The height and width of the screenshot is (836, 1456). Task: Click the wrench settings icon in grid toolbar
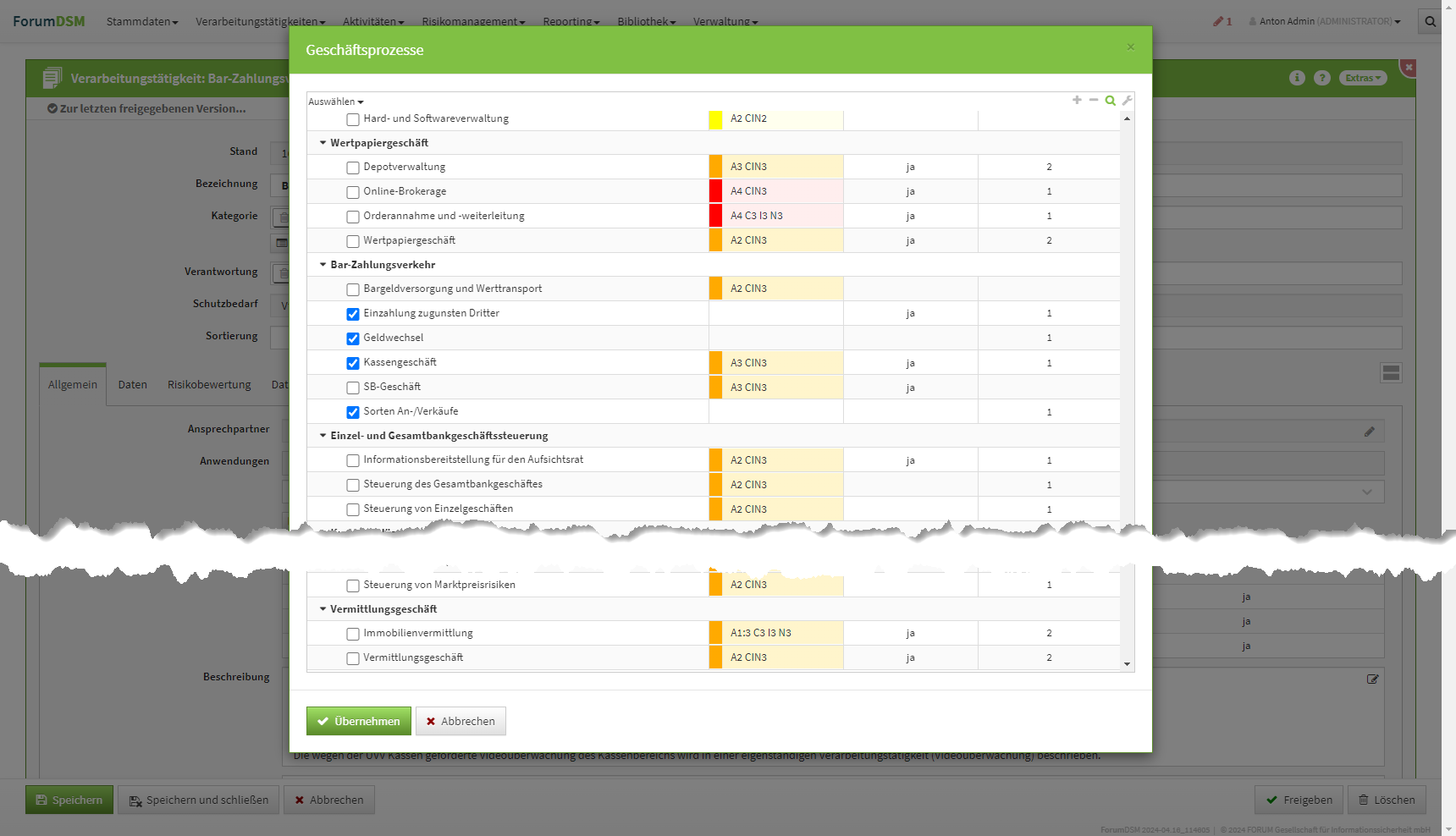1127,101
